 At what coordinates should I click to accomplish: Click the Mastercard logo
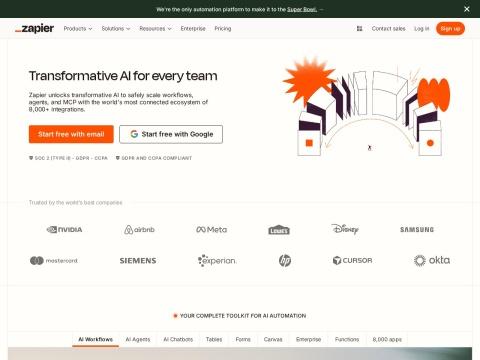(x=54, y=261)
